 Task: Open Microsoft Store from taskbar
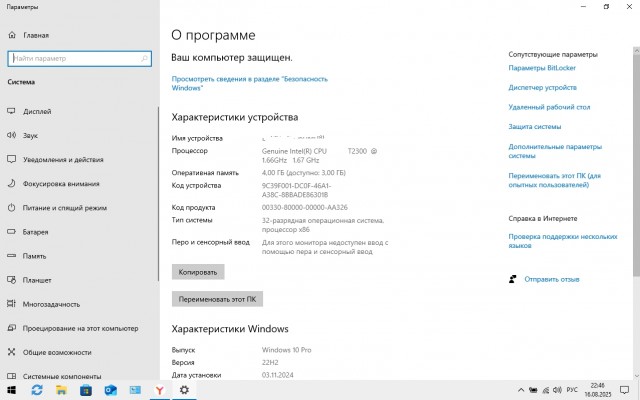86,390
